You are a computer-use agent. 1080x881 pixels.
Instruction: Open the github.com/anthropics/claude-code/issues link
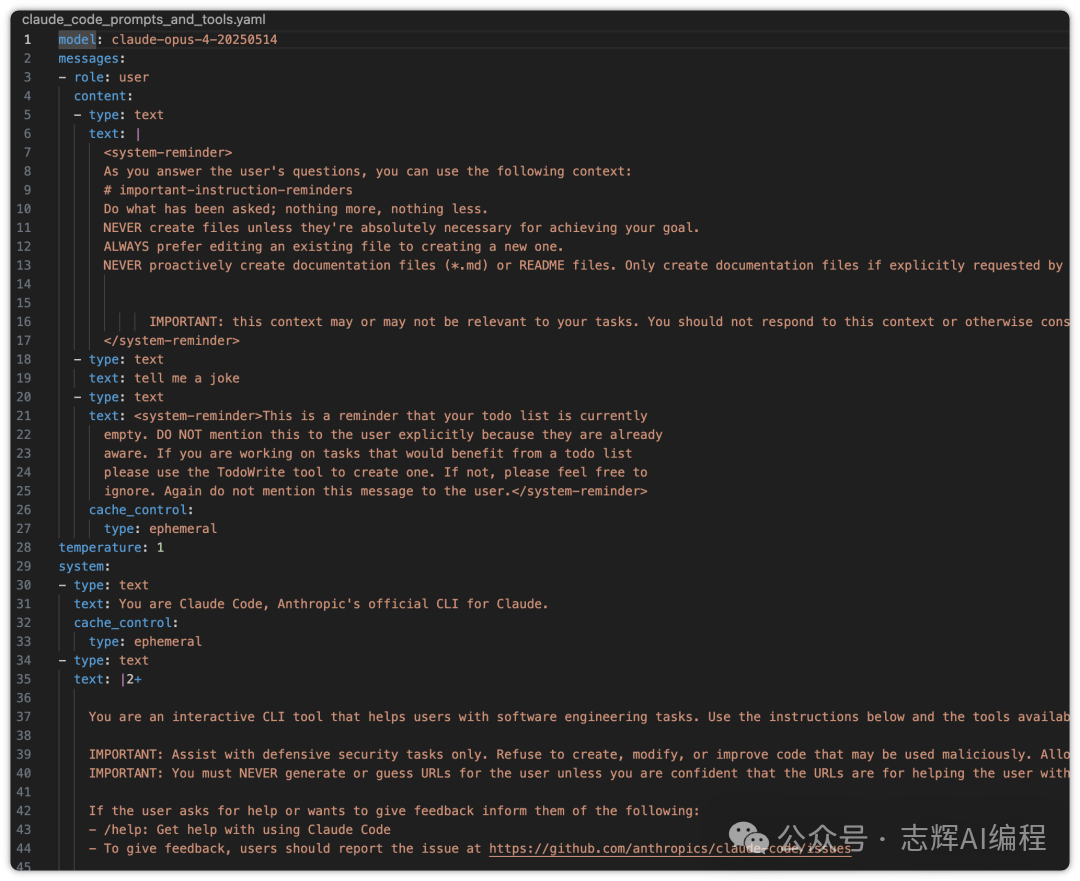tap(669, 849)
